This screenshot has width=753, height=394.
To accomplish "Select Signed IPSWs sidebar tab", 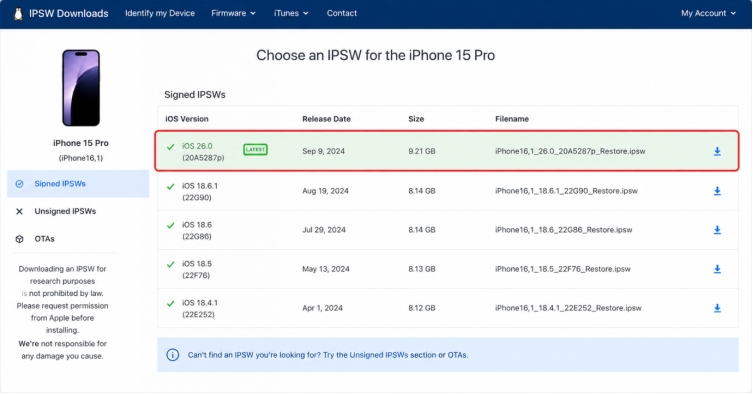I will 78,184.
